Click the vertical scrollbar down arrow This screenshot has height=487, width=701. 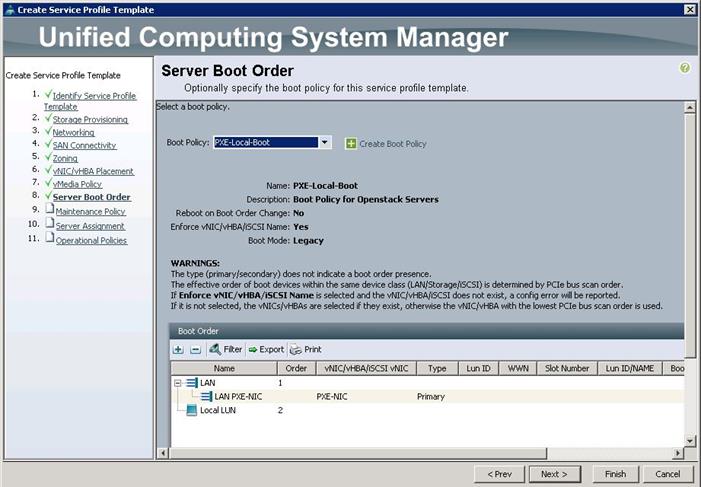[690, 440]
